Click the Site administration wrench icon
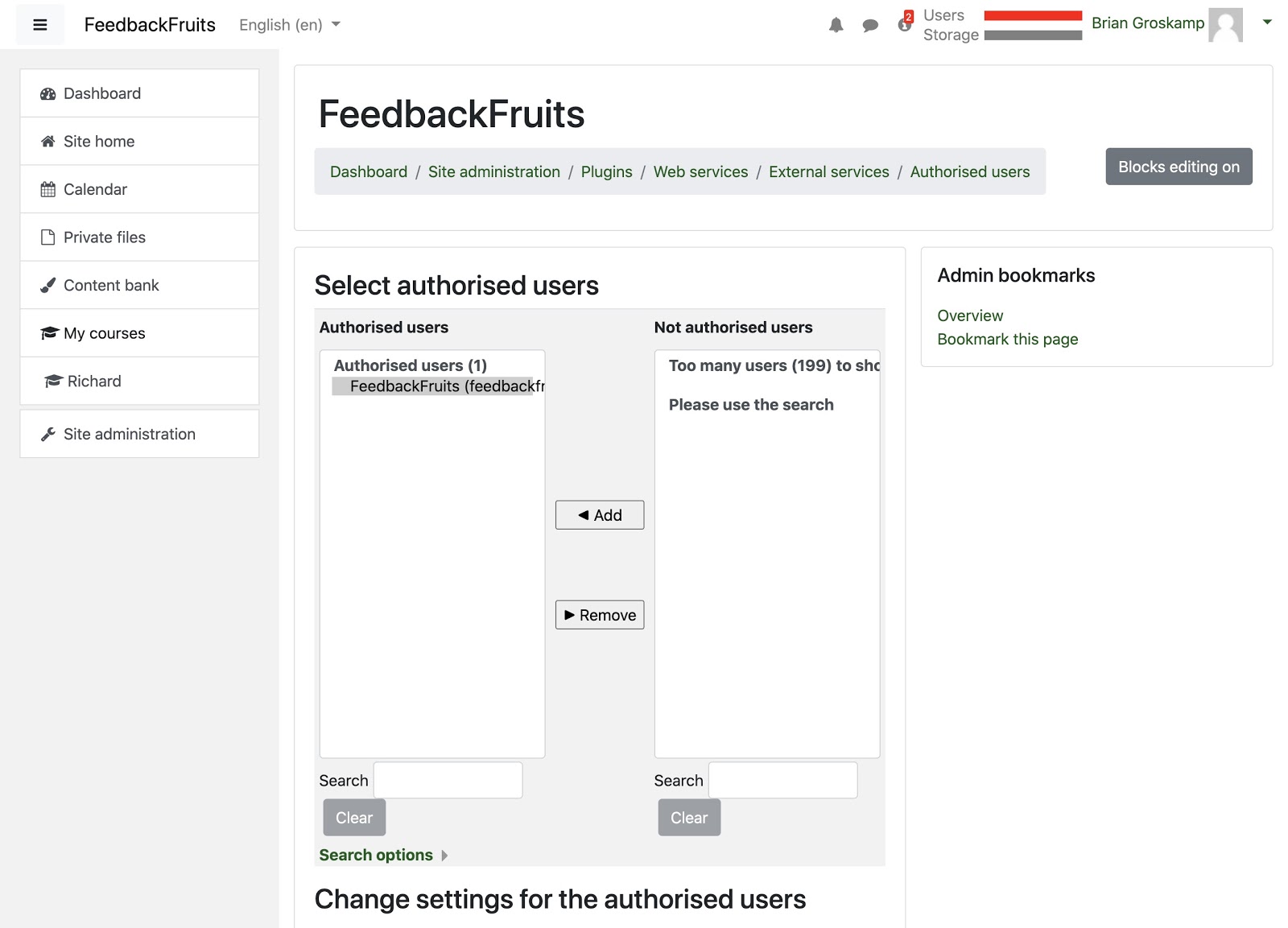 click(x=48, y=434)
